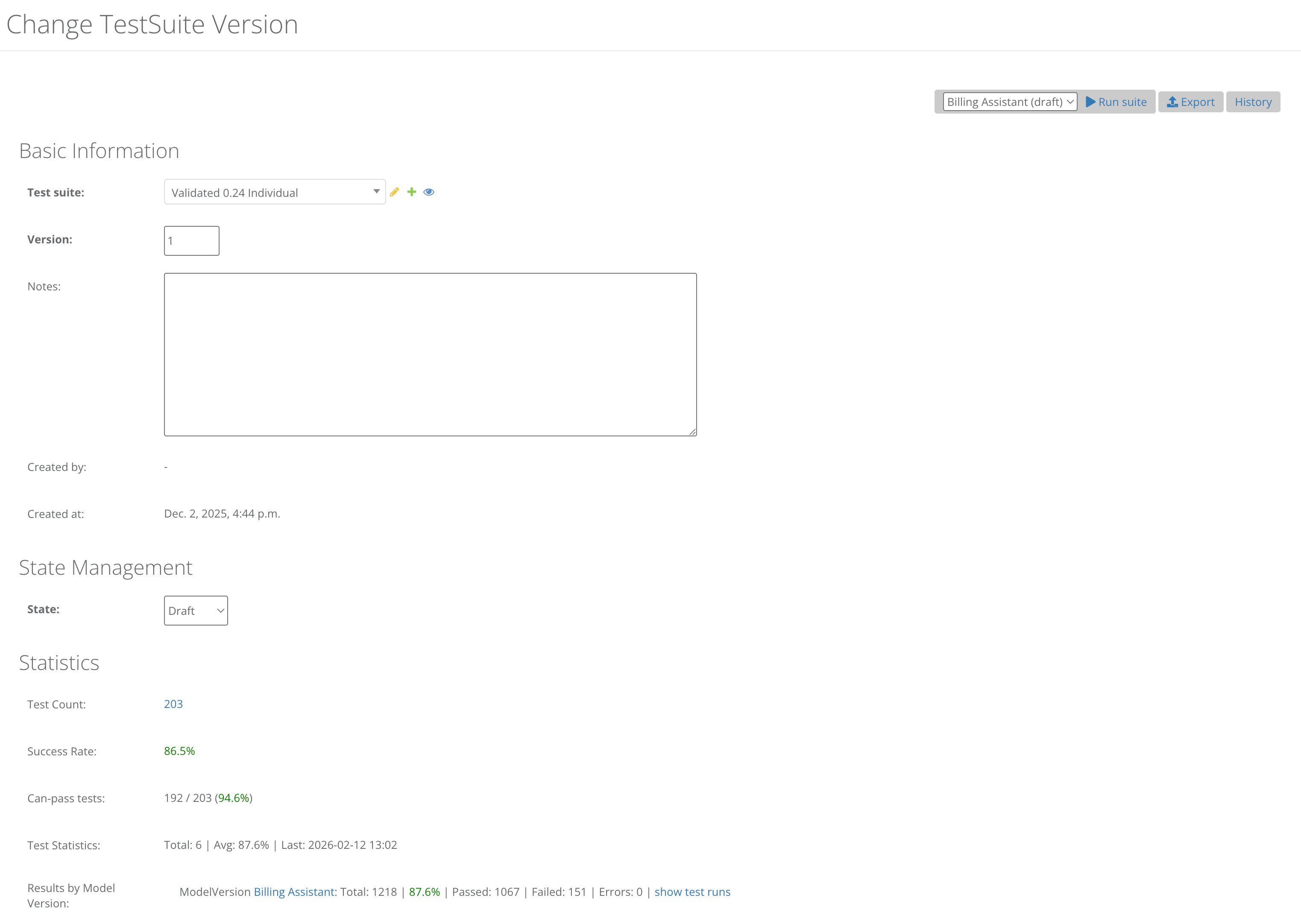Click the Test suite field label
The height and width of the screenshot is (924, 1301).
tap(56, 192)
